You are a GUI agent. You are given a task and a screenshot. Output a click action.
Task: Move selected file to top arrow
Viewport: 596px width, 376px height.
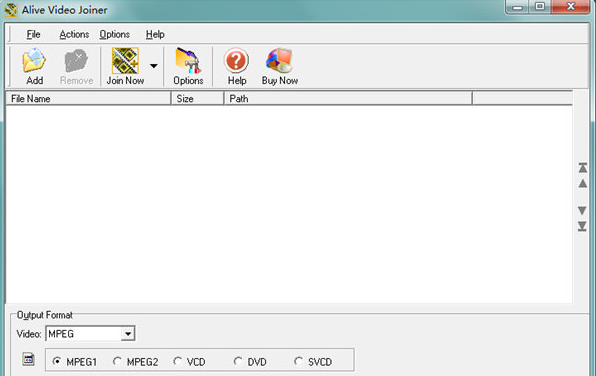582,168
